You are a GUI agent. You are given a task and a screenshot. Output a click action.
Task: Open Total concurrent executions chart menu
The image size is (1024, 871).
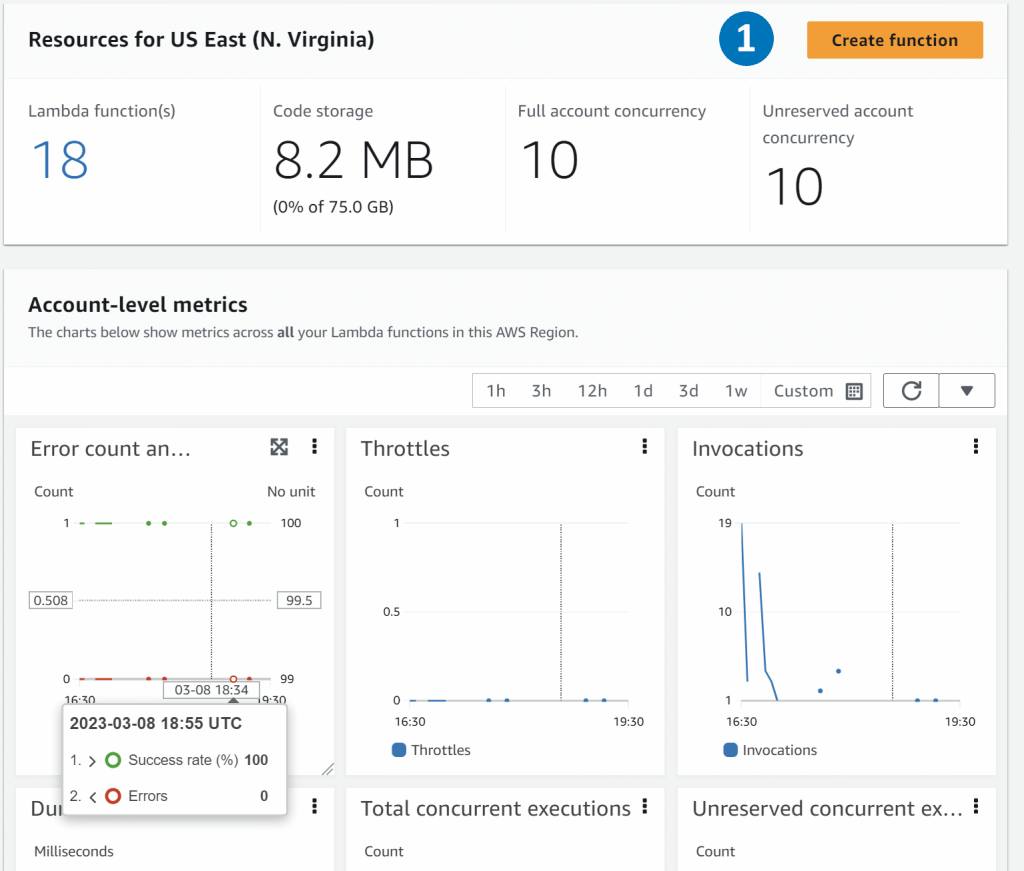pos(646,806)
